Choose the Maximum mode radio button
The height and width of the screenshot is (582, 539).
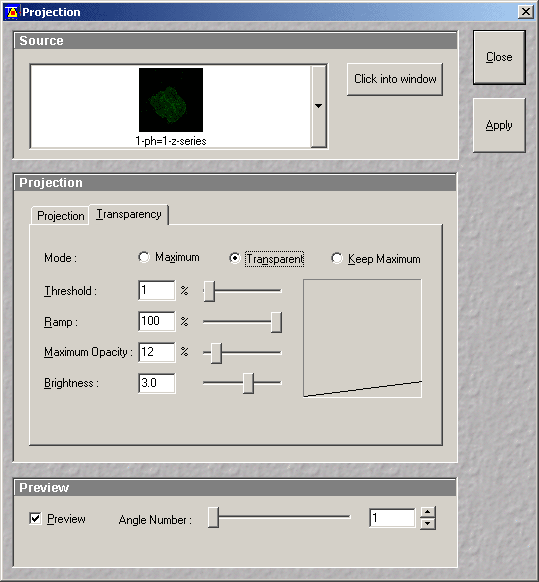(x=144, y=257)
